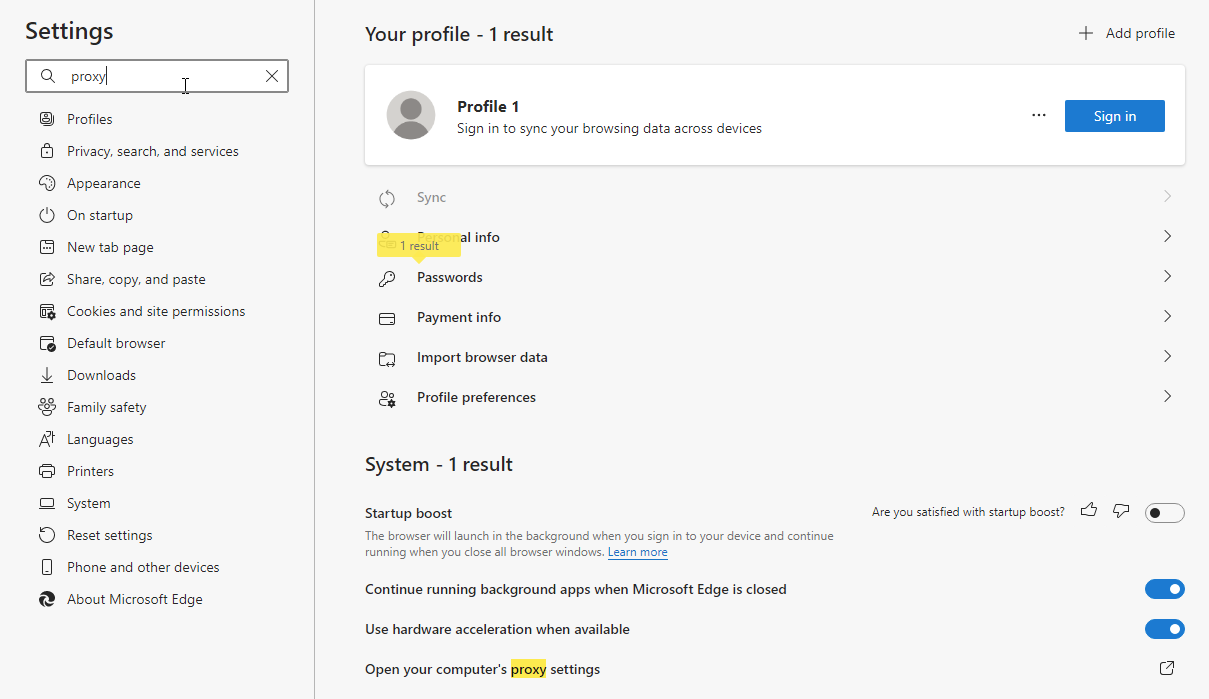Turn off Continue running background apps toggle
Image resolution: width=1209 pixels, height=699 pixels.
point(1164,589)
